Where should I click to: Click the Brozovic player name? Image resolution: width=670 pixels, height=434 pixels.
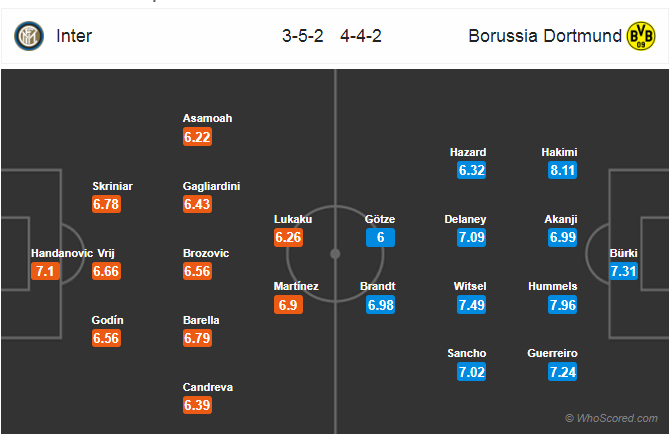[x=206, y=253]
